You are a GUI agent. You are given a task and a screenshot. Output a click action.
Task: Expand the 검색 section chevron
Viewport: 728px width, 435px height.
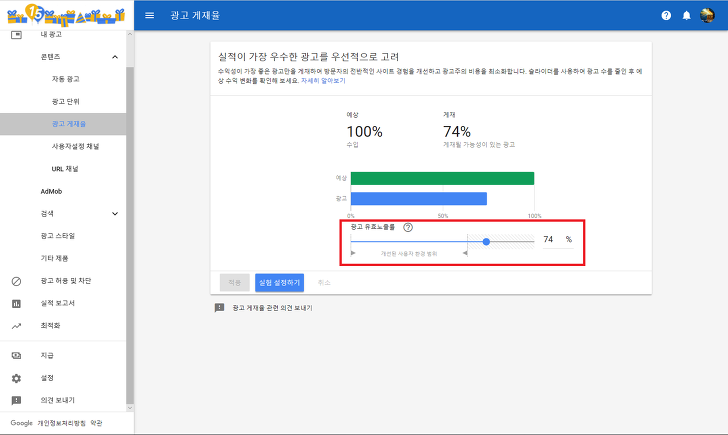coord(115,214)
